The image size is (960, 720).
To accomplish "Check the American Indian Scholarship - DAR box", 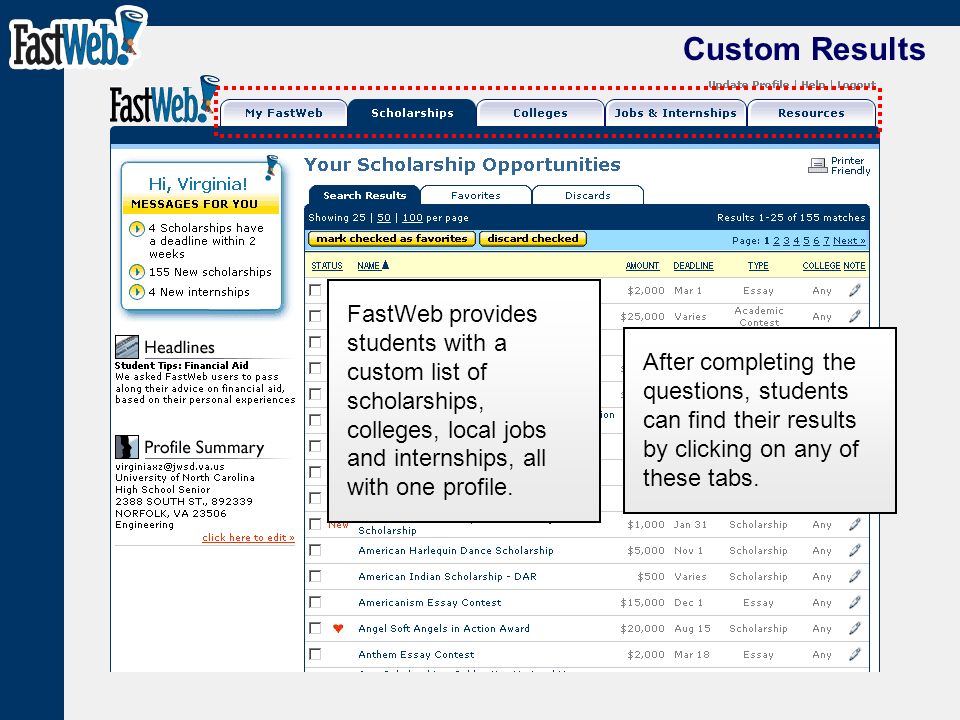I will (x=315, y=576).
